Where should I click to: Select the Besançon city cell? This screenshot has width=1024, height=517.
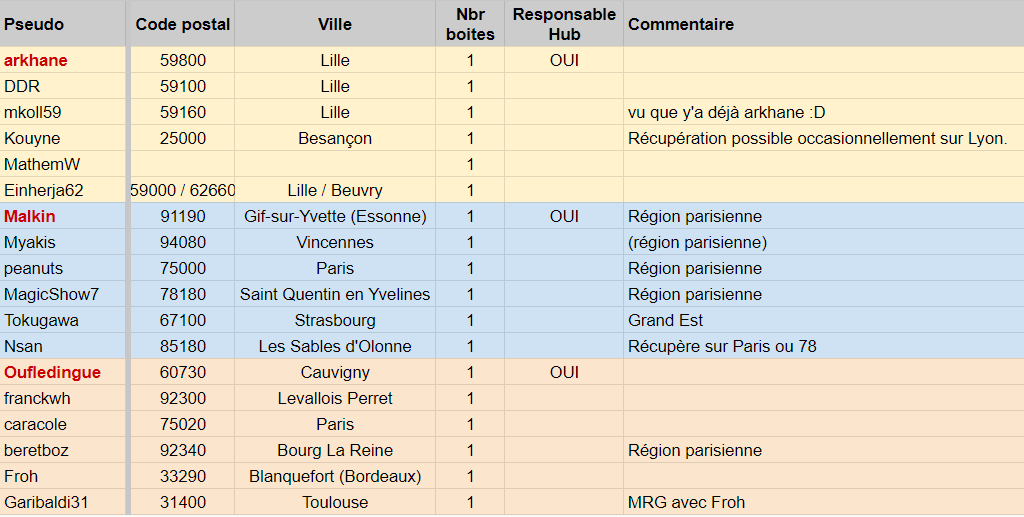[335, 138]
